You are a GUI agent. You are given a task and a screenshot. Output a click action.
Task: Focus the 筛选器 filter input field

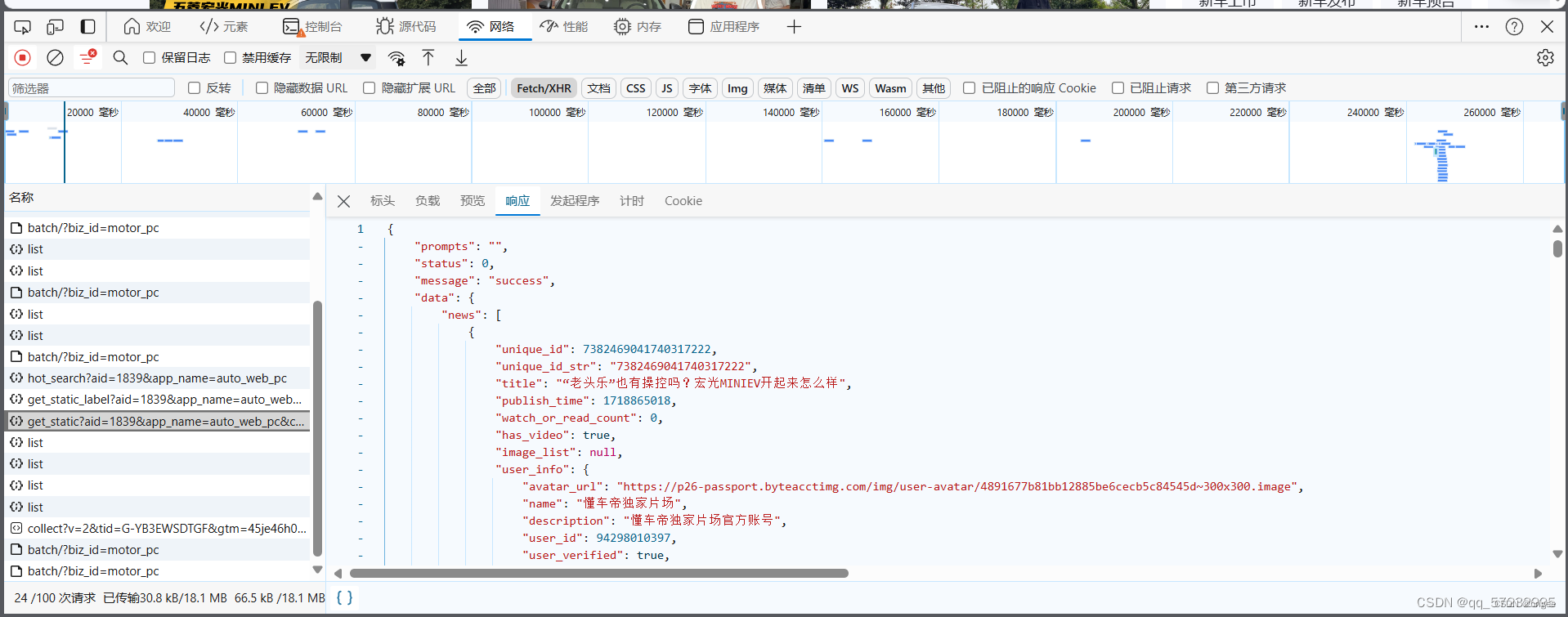92,88
